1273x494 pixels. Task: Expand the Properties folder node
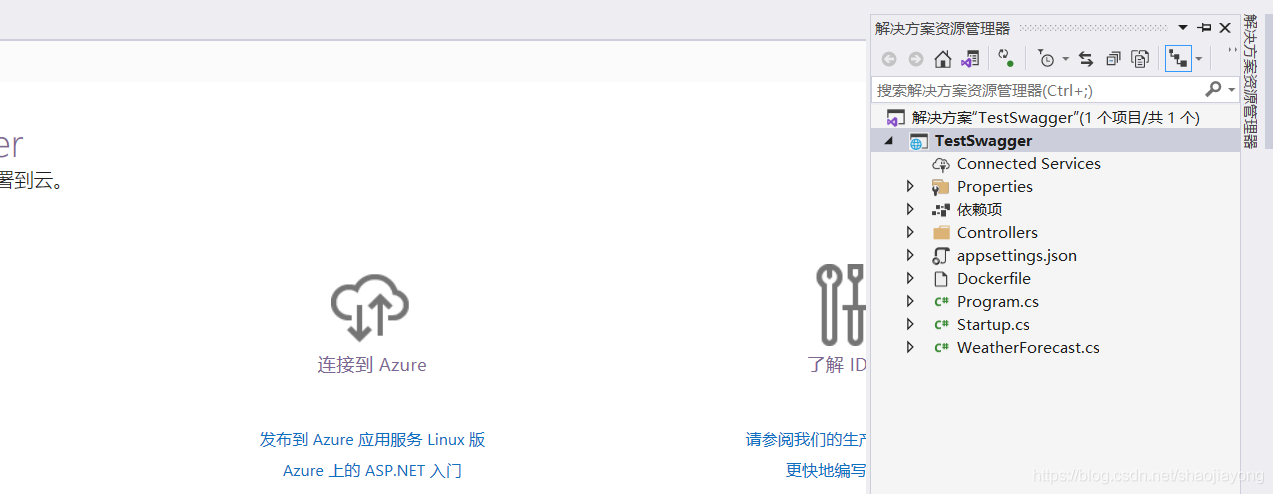910,186
